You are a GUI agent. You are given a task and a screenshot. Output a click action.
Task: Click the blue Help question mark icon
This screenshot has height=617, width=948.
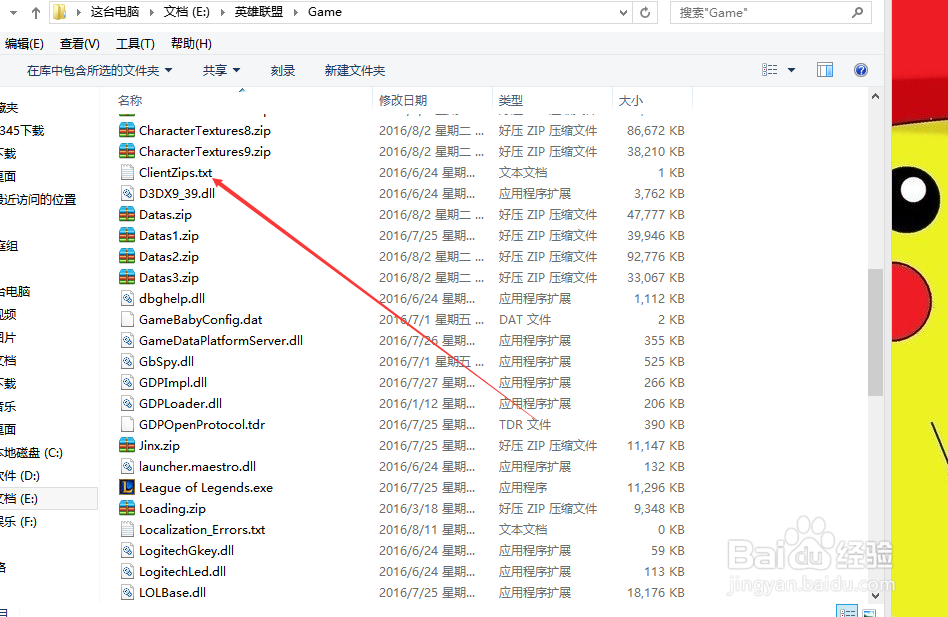click(x=861, y=69)
